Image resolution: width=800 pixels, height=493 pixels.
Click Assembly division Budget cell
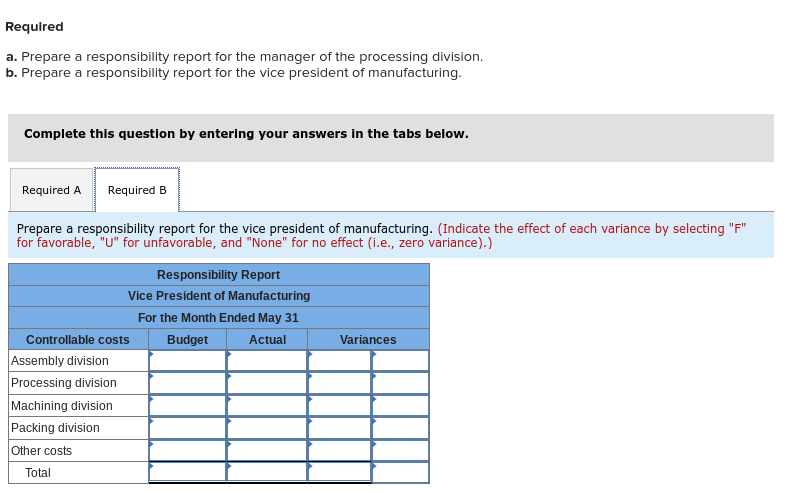188,360
